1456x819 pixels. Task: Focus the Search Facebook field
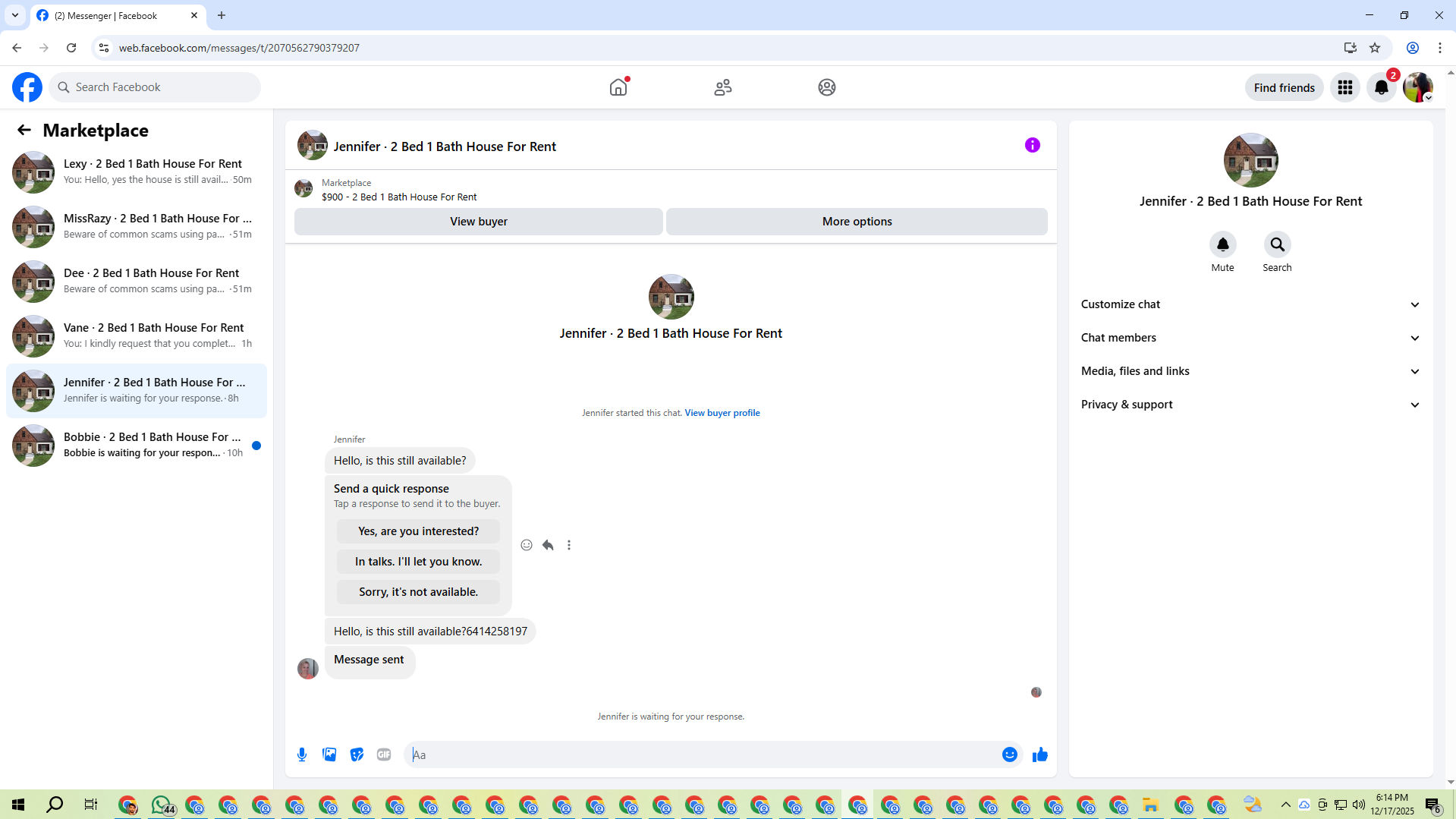click(155, 87)
